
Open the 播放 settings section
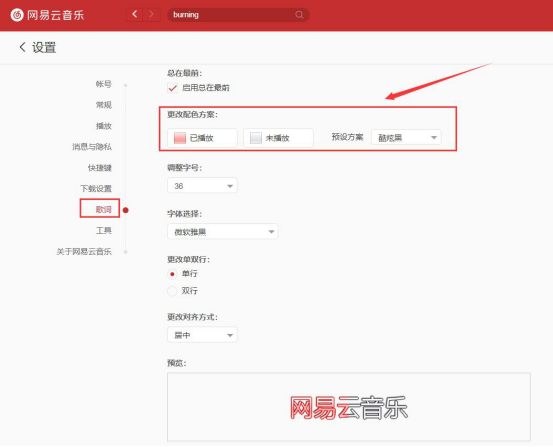(104, 126)
